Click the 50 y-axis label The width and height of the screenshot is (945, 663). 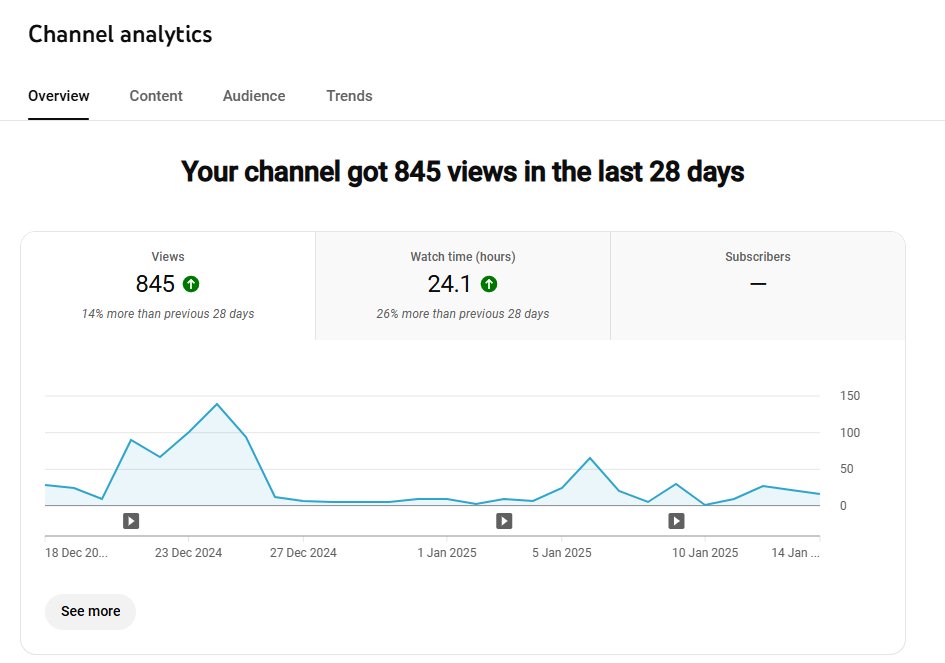point(847,469)
